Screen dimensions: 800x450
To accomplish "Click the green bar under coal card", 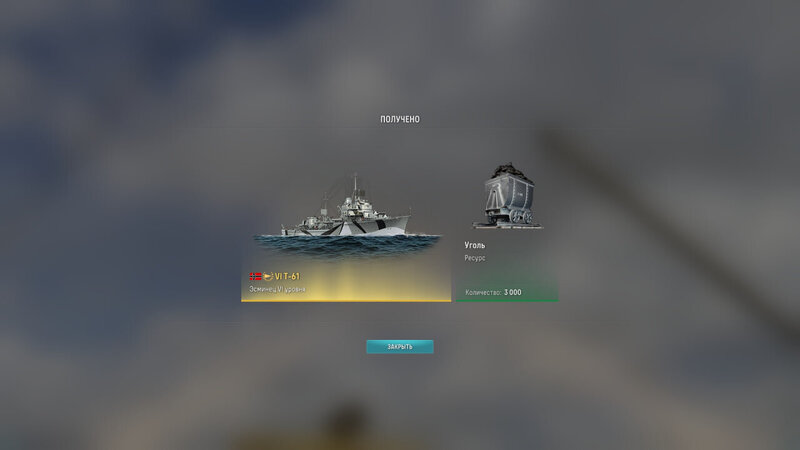I will (507, 301).
